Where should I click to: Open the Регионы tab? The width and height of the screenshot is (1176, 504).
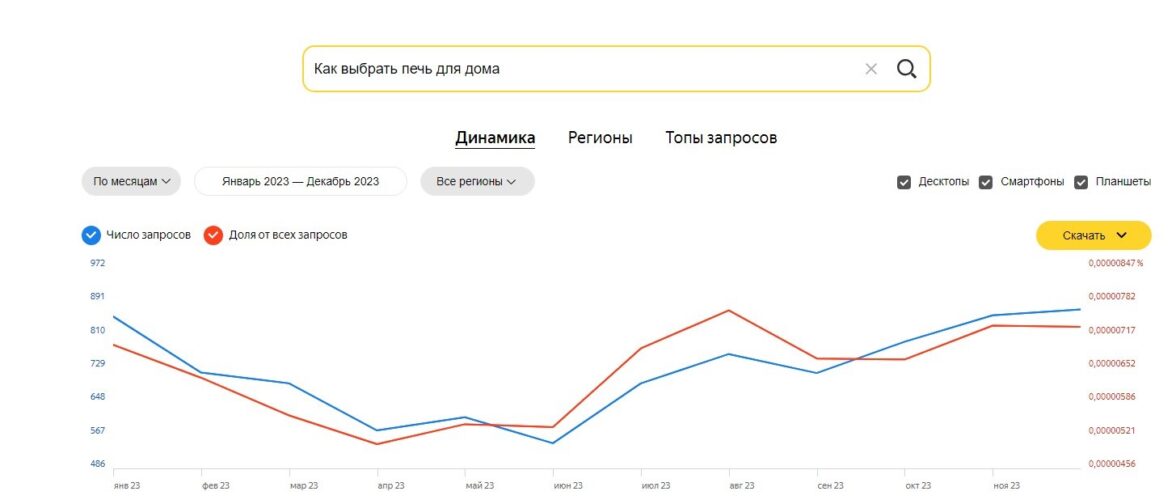coord(600,138)
